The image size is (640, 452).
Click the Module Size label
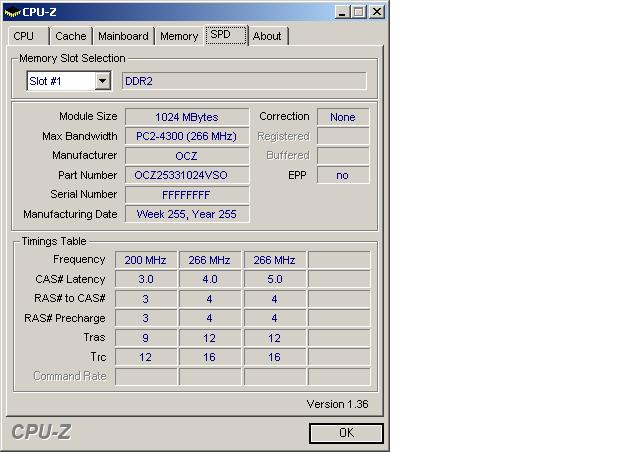[88, 116]
